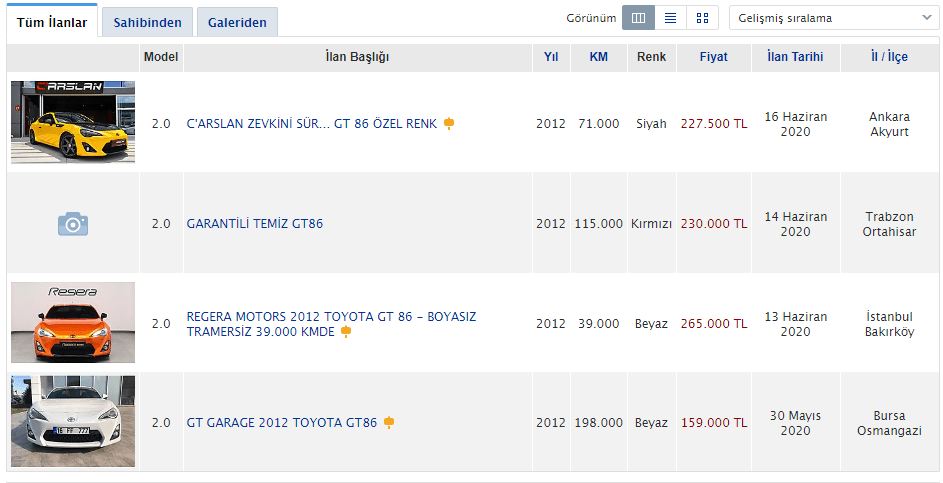Click the 115.000 mileage value
The image size is (943, 483).
(598, 224)
